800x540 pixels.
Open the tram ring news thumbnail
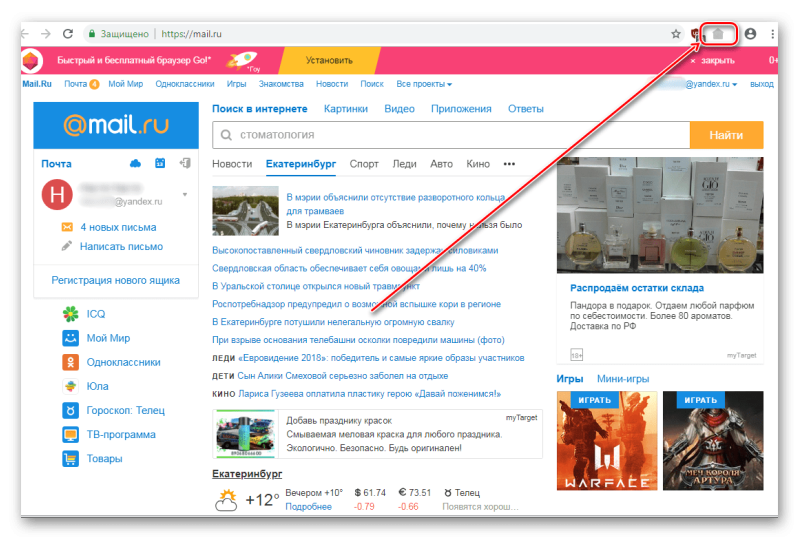coord(245,210)
